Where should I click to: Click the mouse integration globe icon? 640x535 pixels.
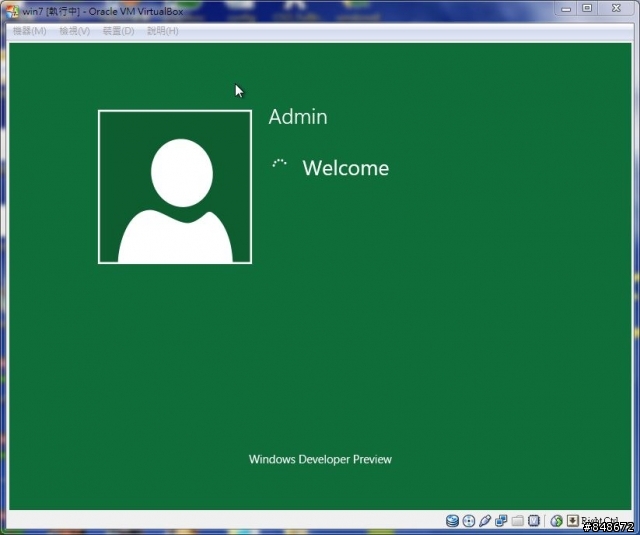[556, 521]
